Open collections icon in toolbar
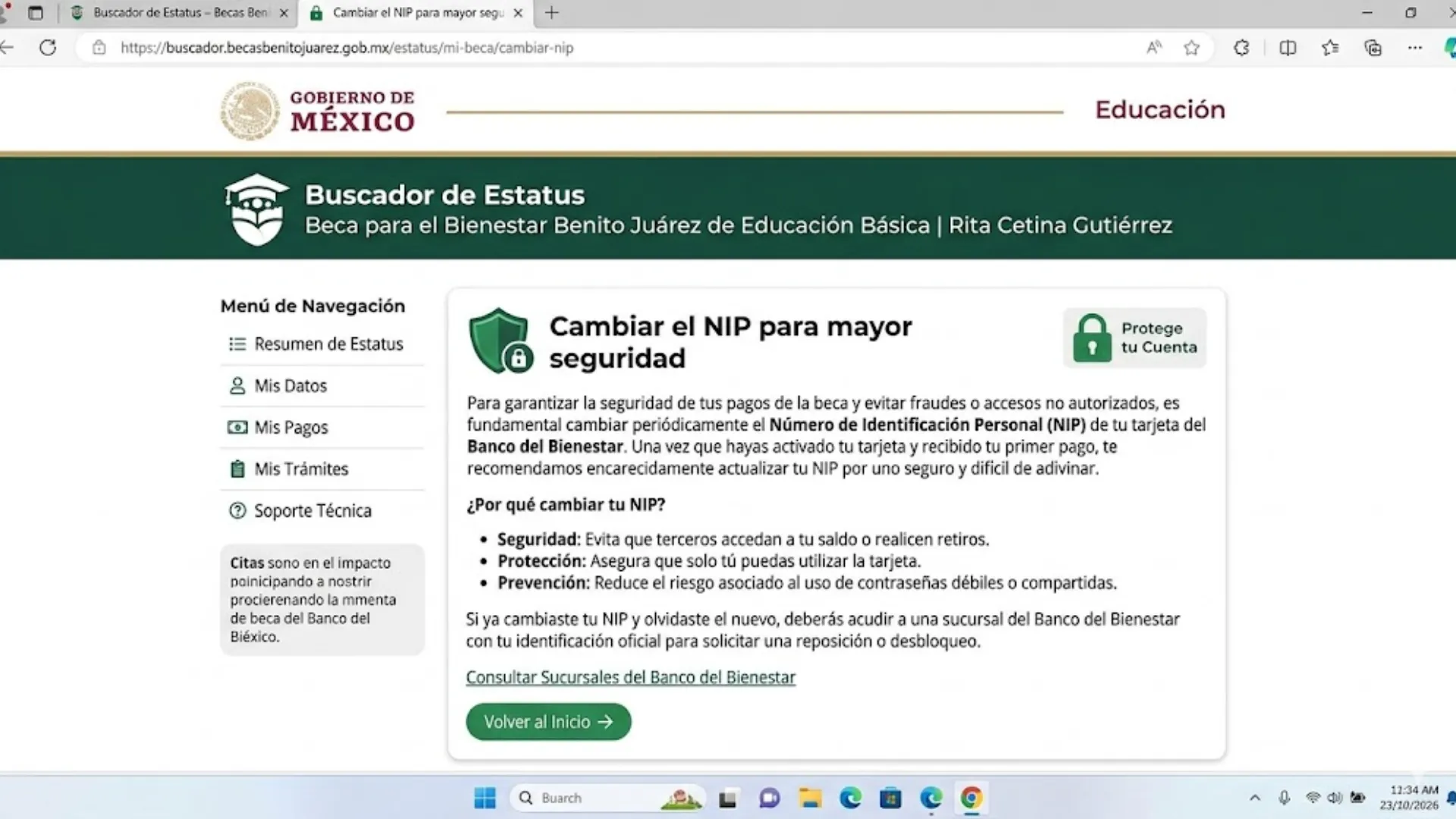Screen dimensions: 1456x819 (1373, 48)
